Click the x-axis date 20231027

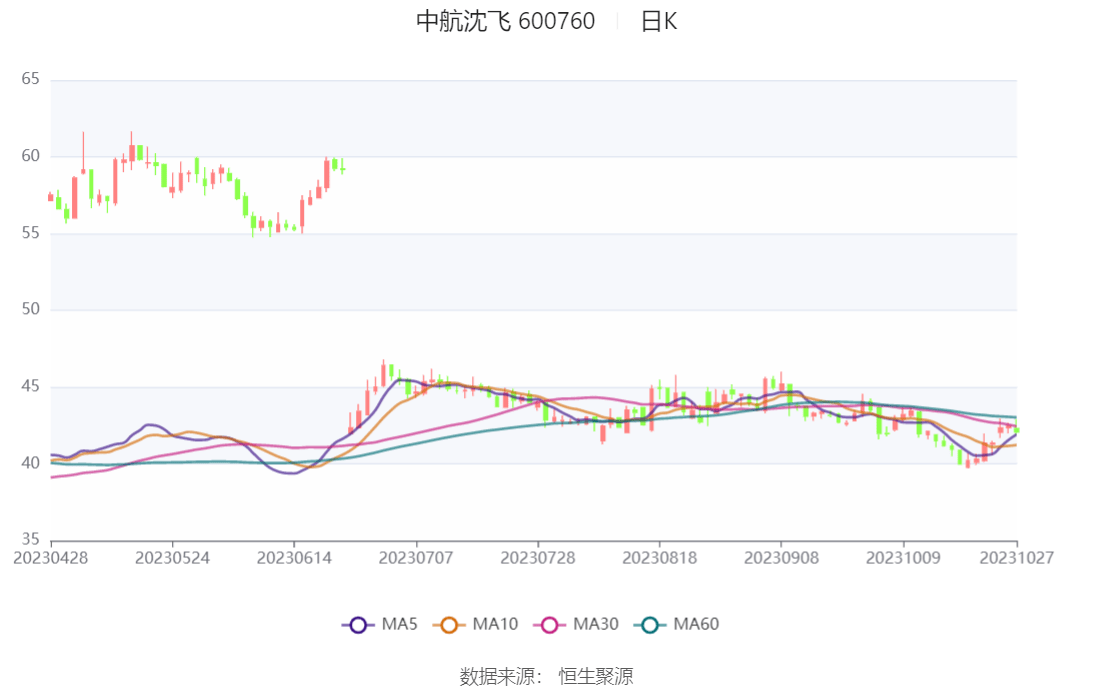tap(1016, 558)
